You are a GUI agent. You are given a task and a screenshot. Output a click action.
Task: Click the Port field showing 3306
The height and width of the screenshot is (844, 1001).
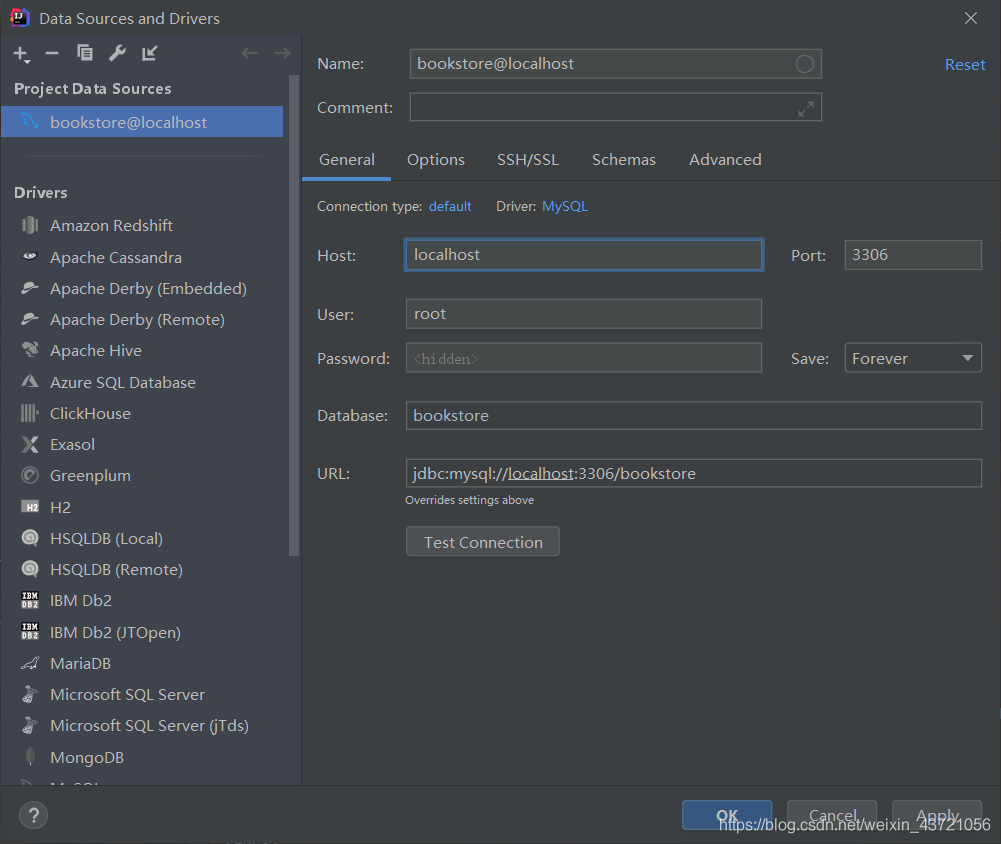click(913, 255)
